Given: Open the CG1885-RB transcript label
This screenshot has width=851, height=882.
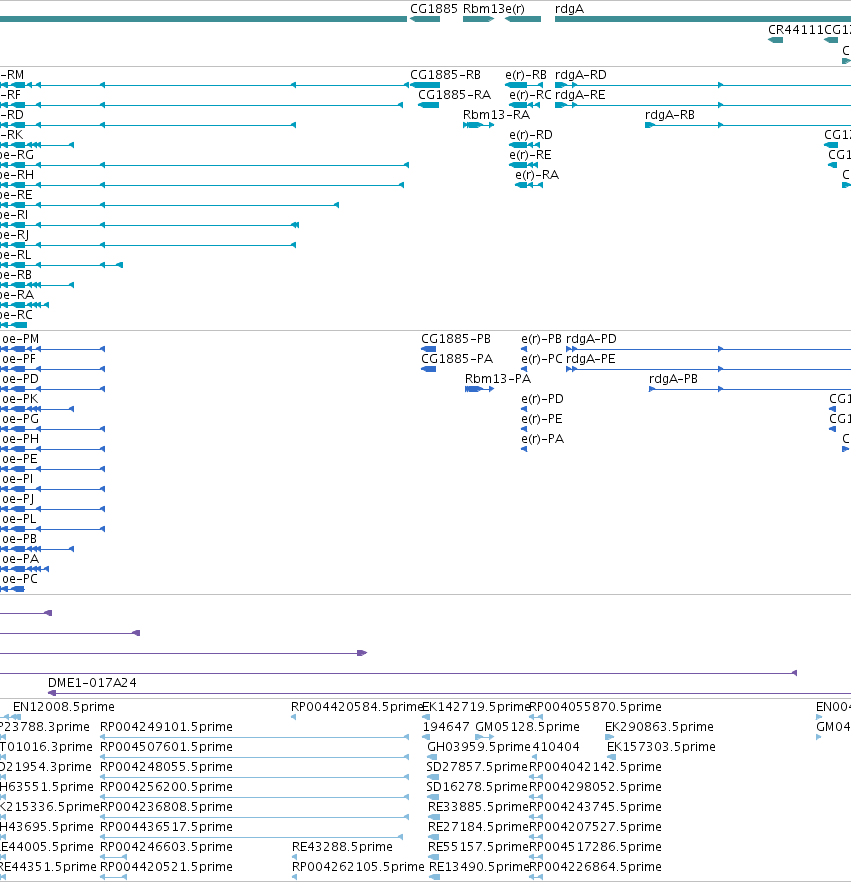Looking at the screenshot, I should [445, 75].
